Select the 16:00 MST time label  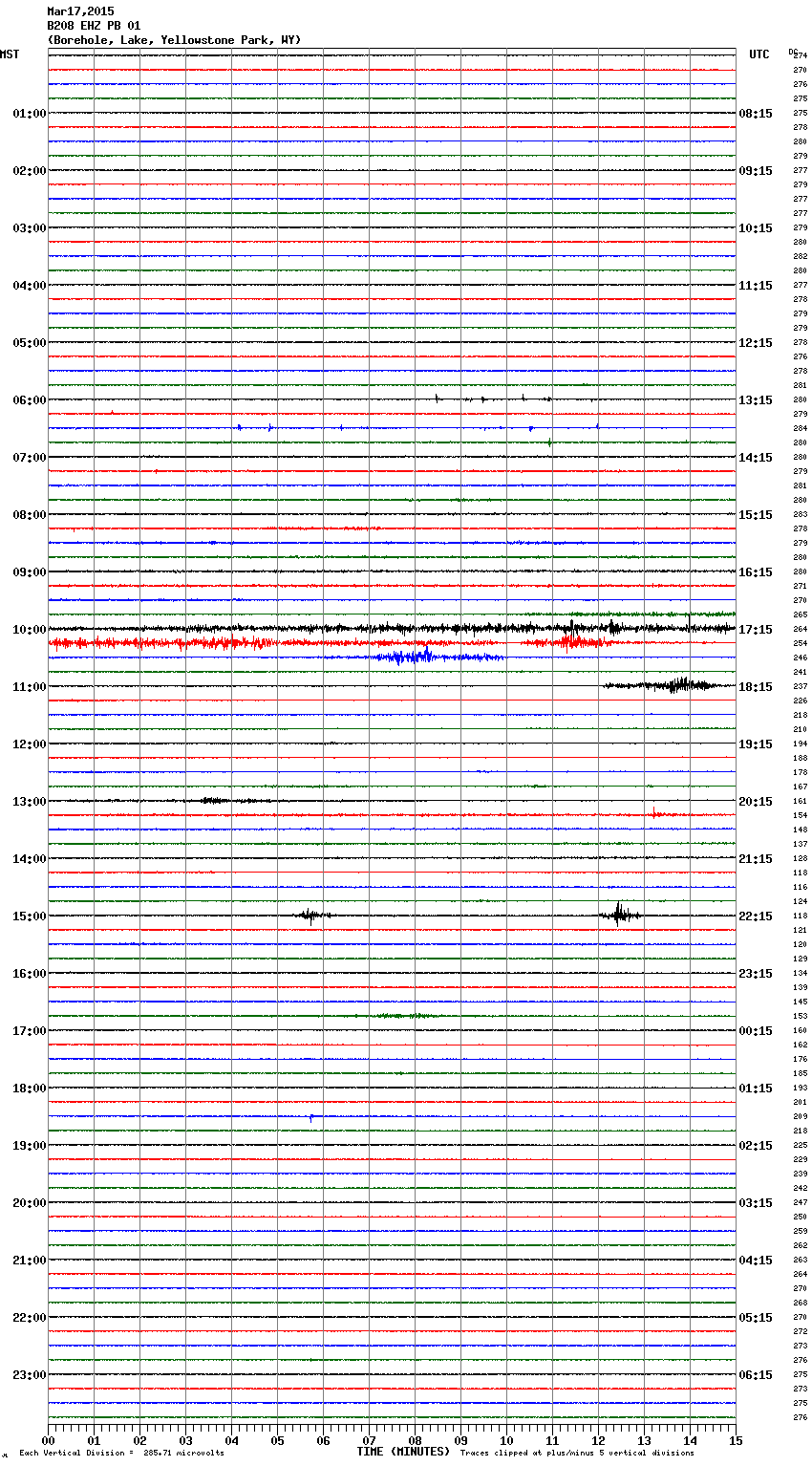coord(29,974)
